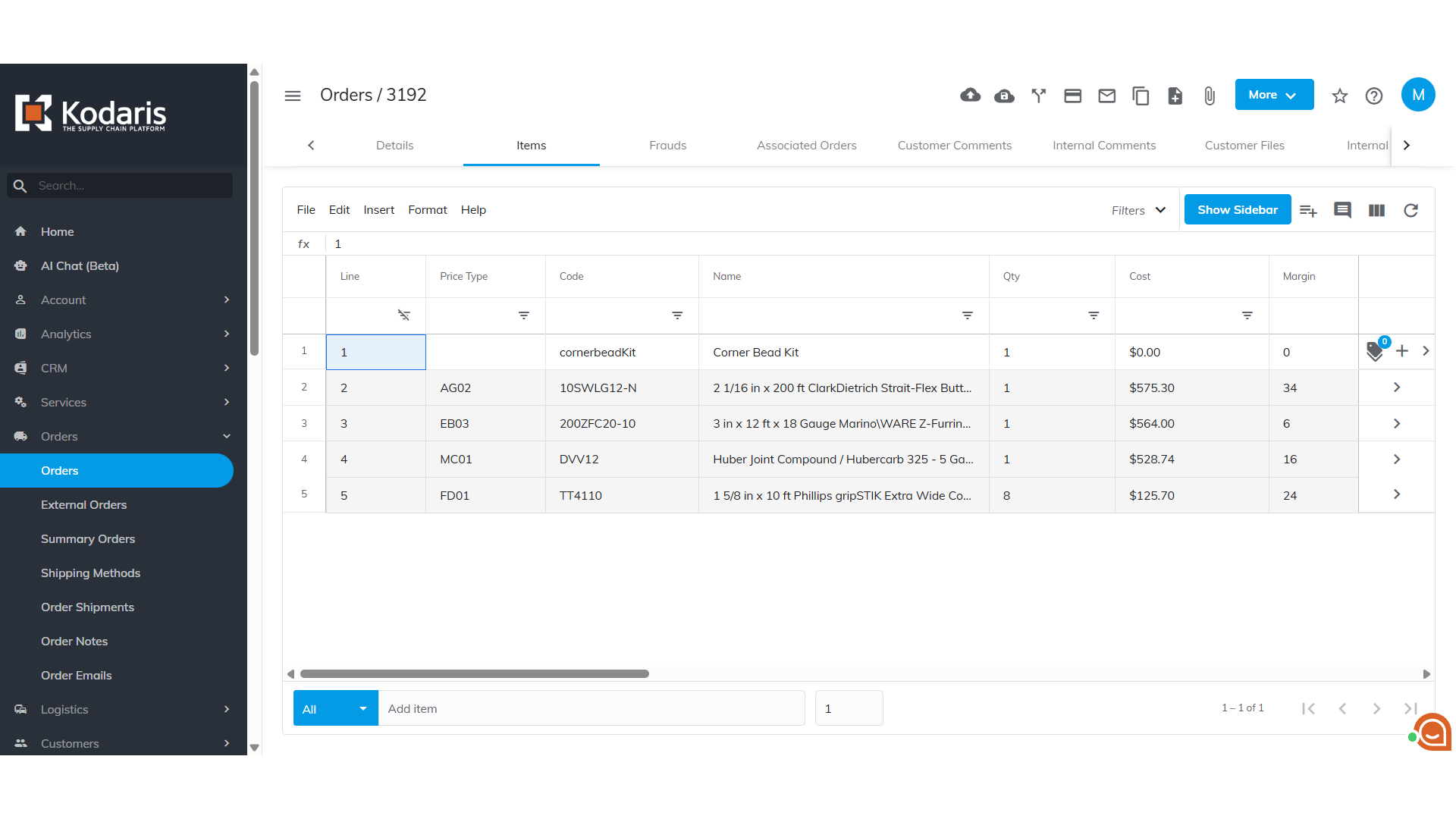1456x819 pixels.
Task: Click the email envelope icon
Action: (x=1106, y=96)
